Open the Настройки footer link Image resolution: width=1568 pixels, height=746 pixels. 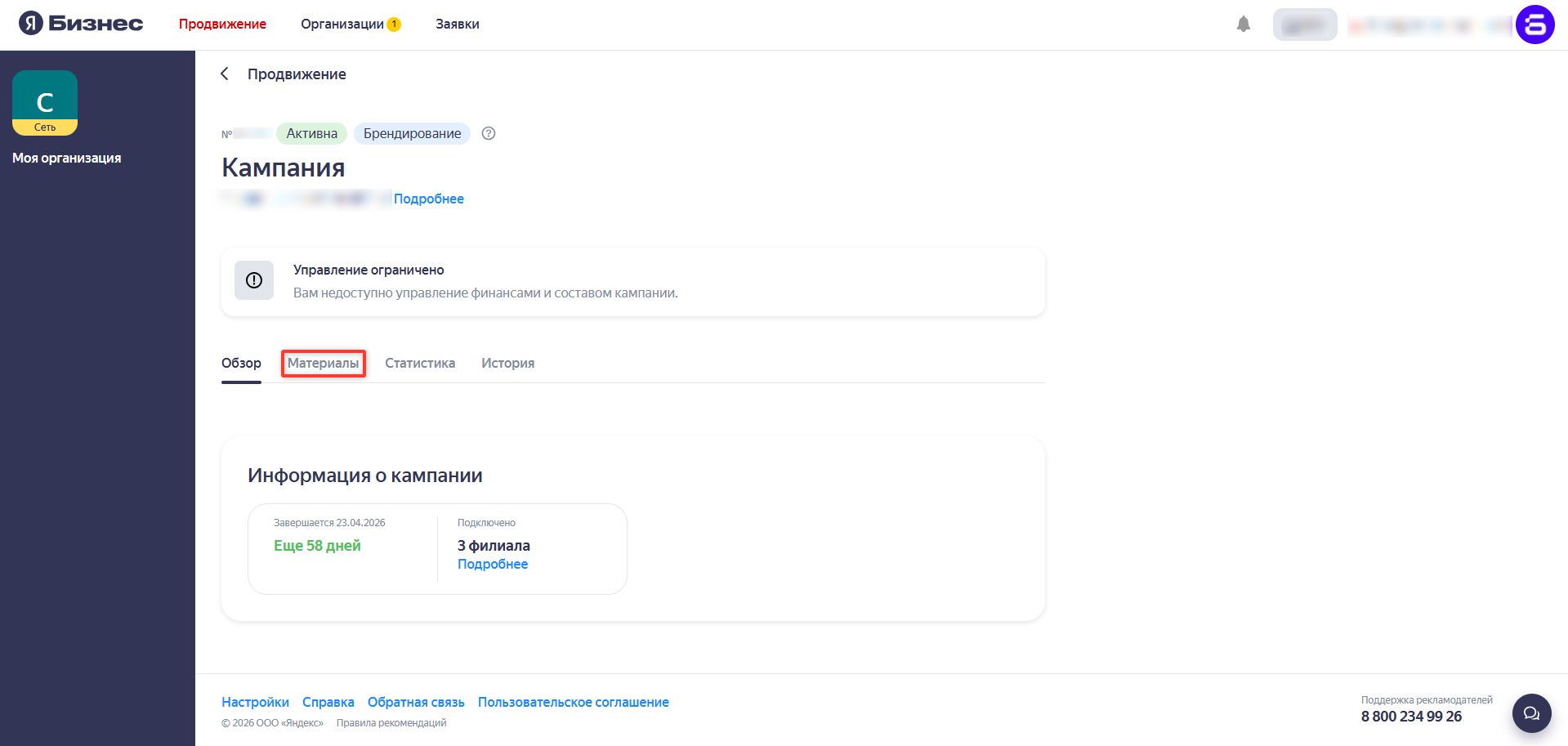coord(255,702)
